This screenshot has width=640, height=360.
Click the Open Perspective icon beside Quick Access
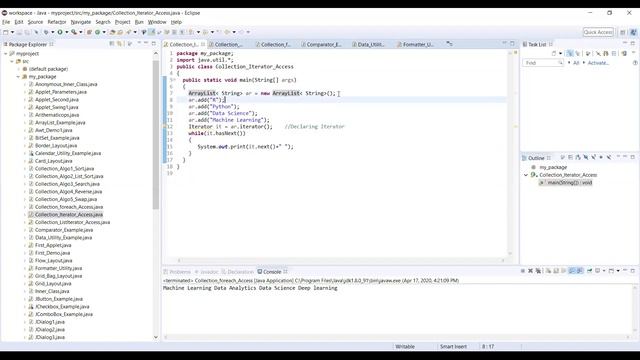click(623, 32)
